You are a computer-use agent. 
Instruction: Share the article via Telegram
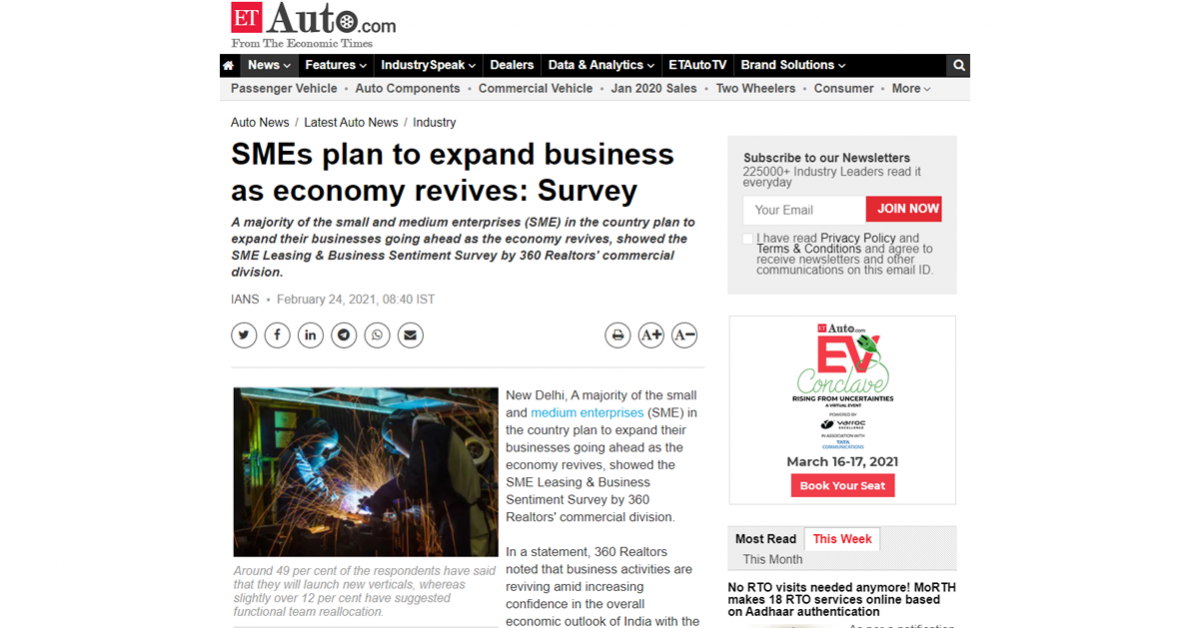point(344,335)
